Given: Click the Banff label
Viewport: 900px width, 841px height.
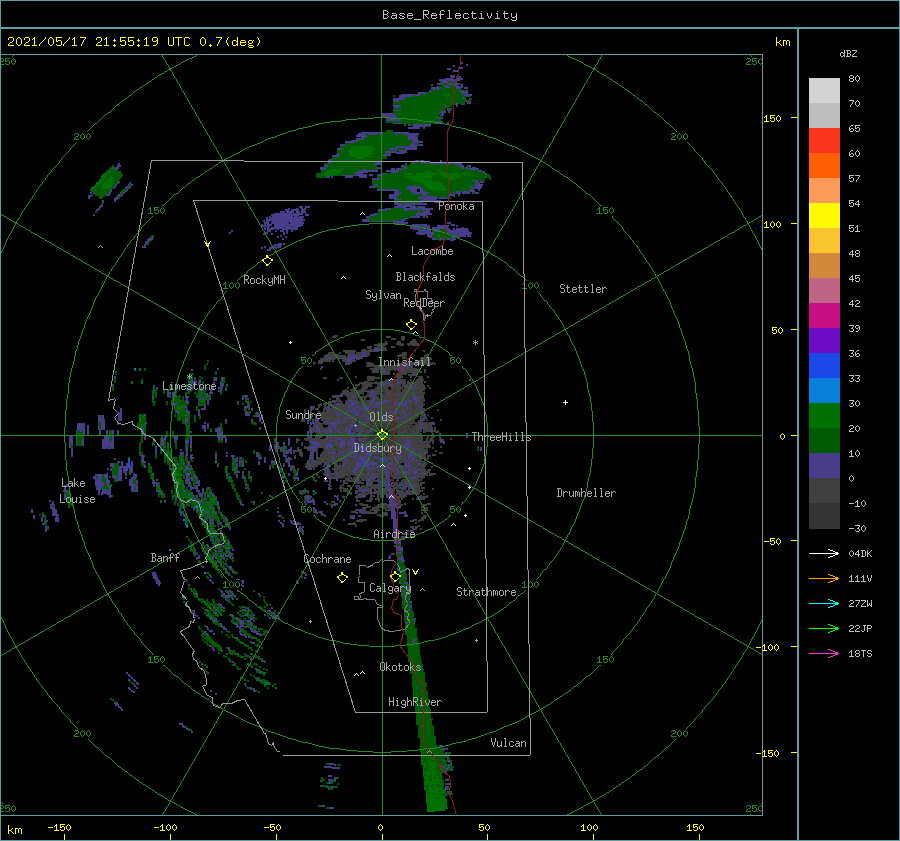Looking at the screenshot, I should 165,557.
